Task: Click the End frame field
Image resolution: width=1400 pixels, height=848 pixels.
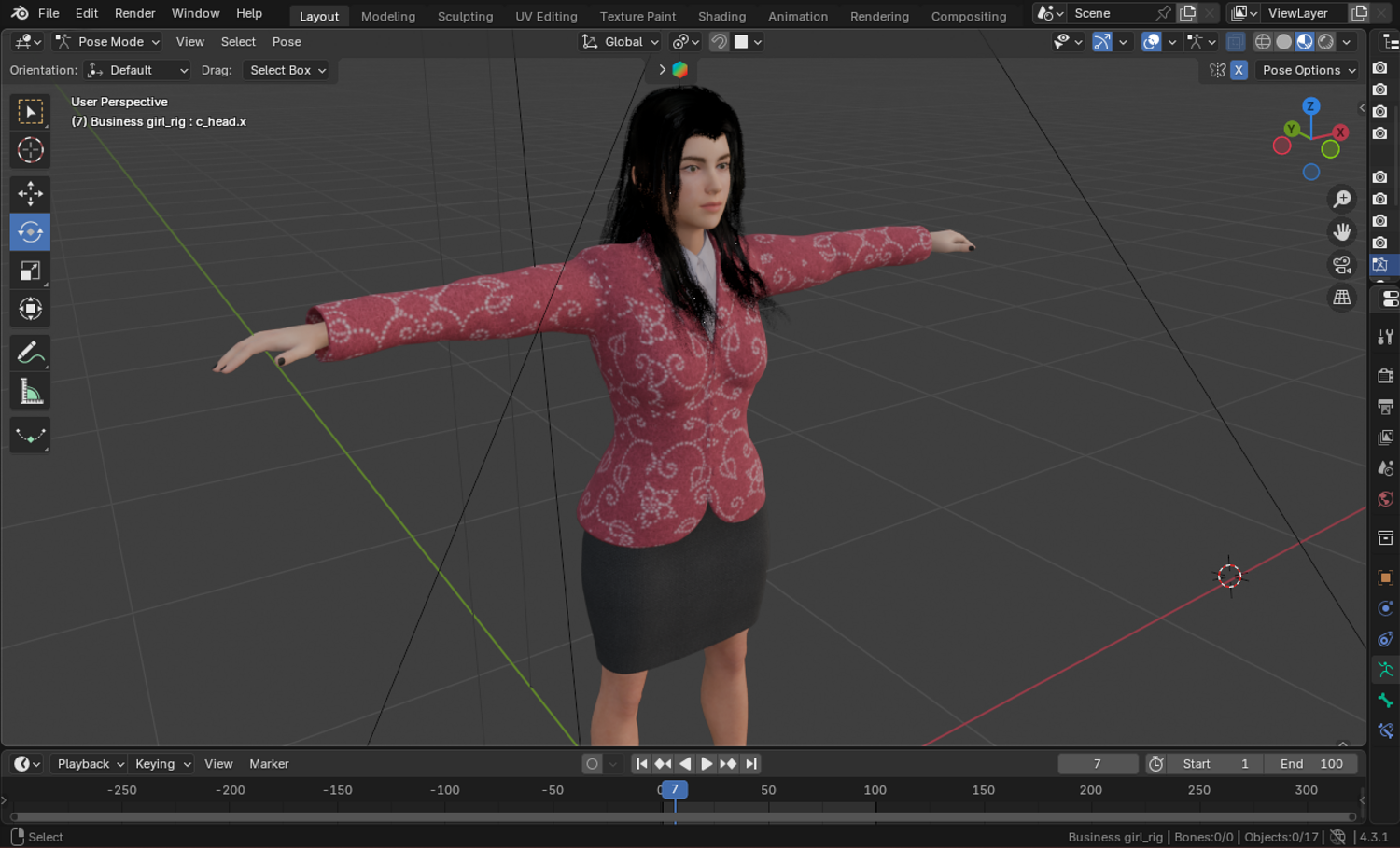Action: click(1311, 764)
